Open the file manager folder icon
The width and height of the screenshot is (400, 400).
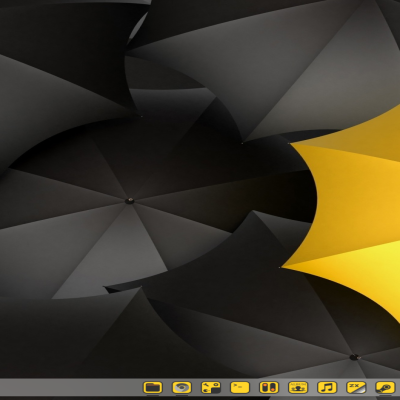click(x=153, y=387)
